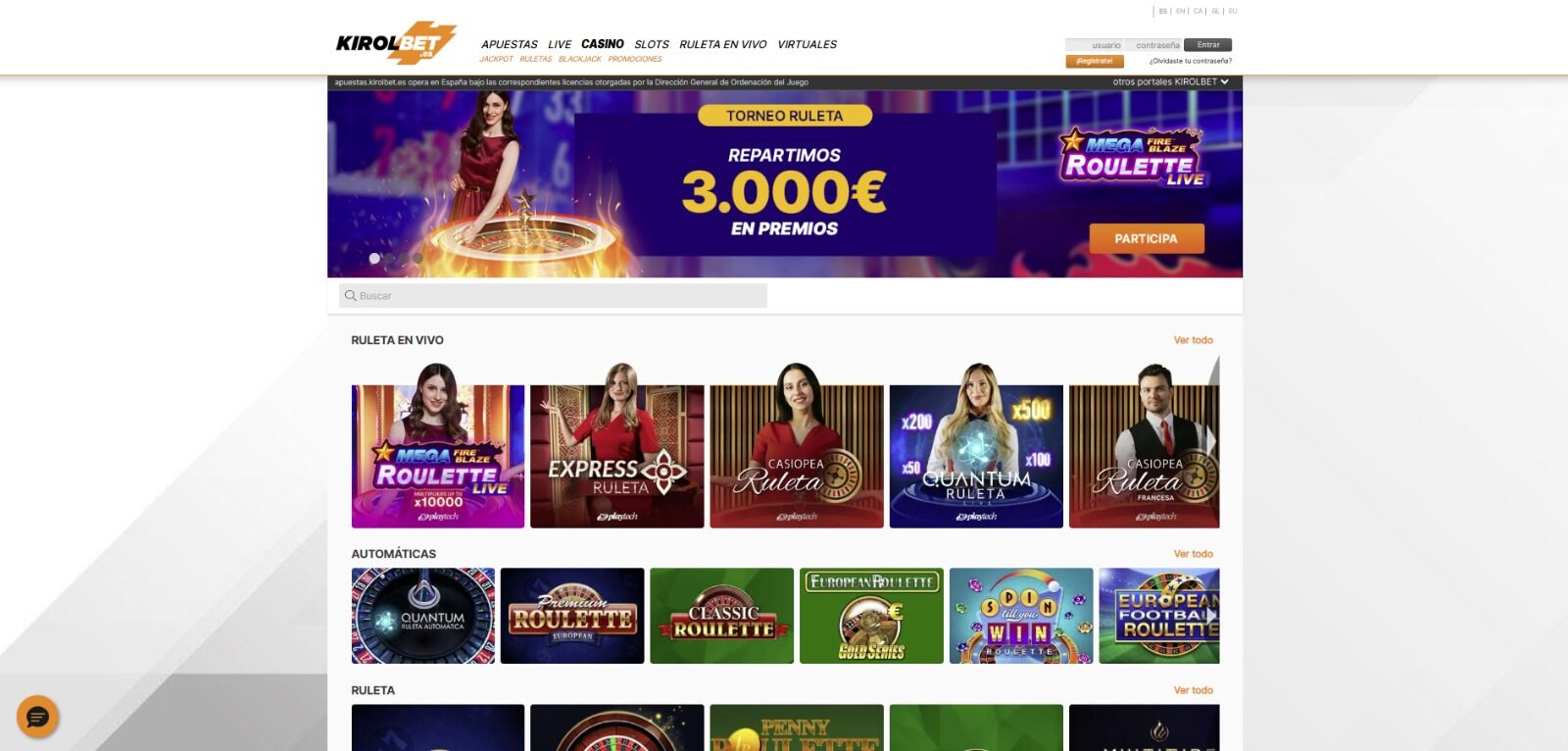1568x751 pixels.
Task: Select the second banner carousel dot
Action: pos(389,258)
